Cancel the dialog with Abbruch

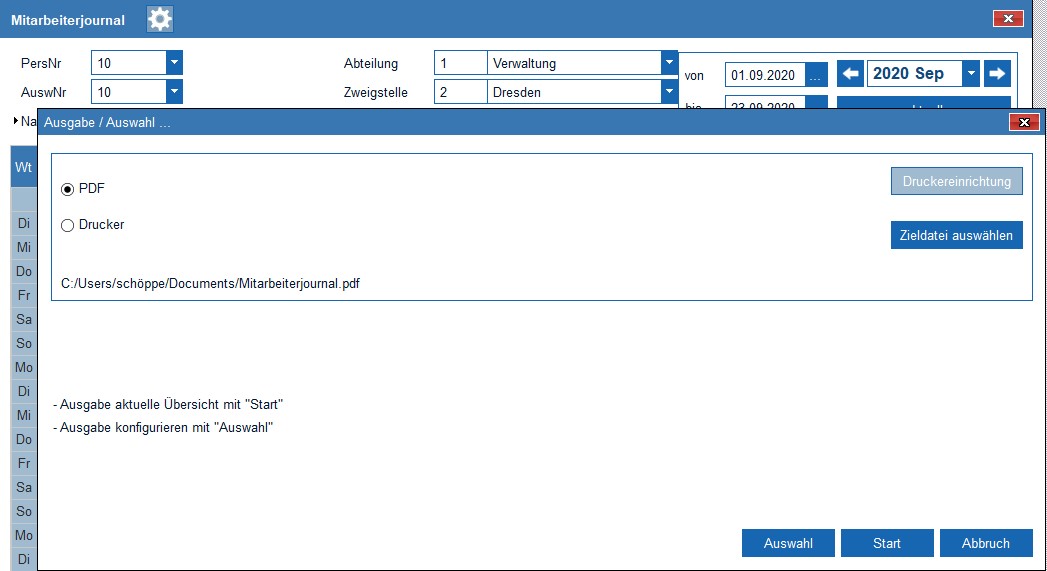point(985,543)
